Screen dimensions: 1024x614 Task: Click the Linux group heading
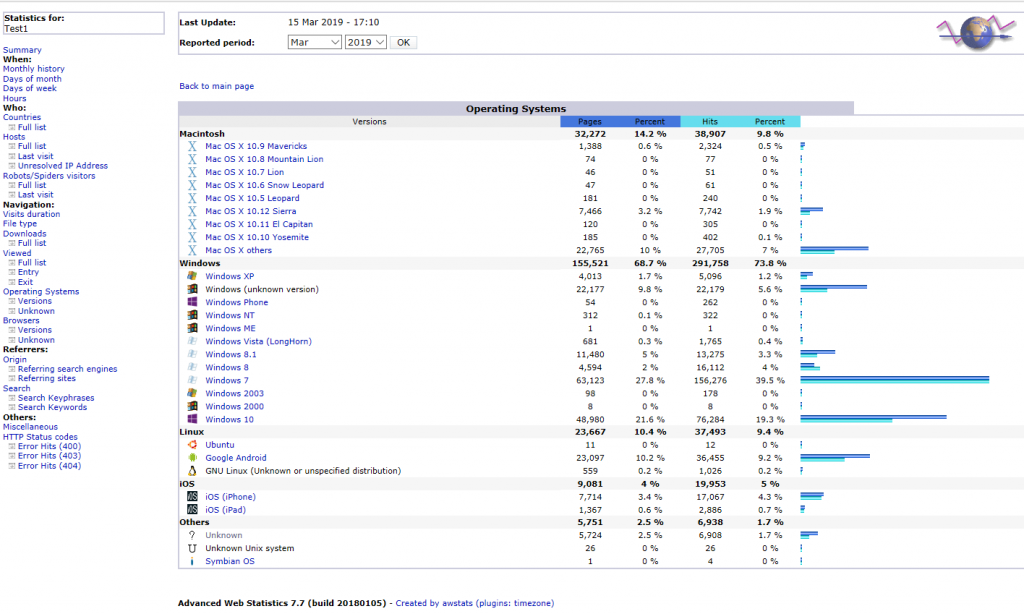click(x=191, y=432)
